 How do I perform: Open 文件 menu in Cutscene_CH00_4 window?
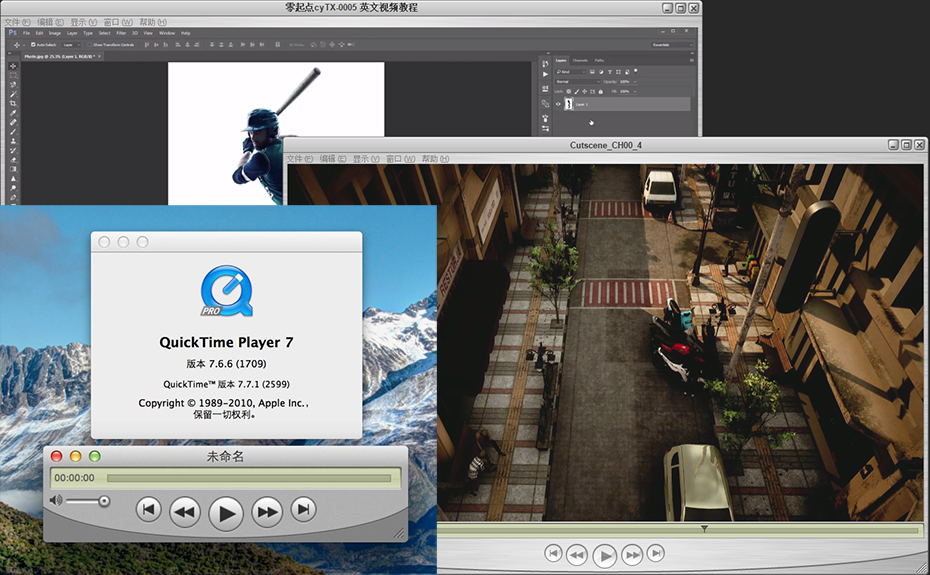[300, 159]
